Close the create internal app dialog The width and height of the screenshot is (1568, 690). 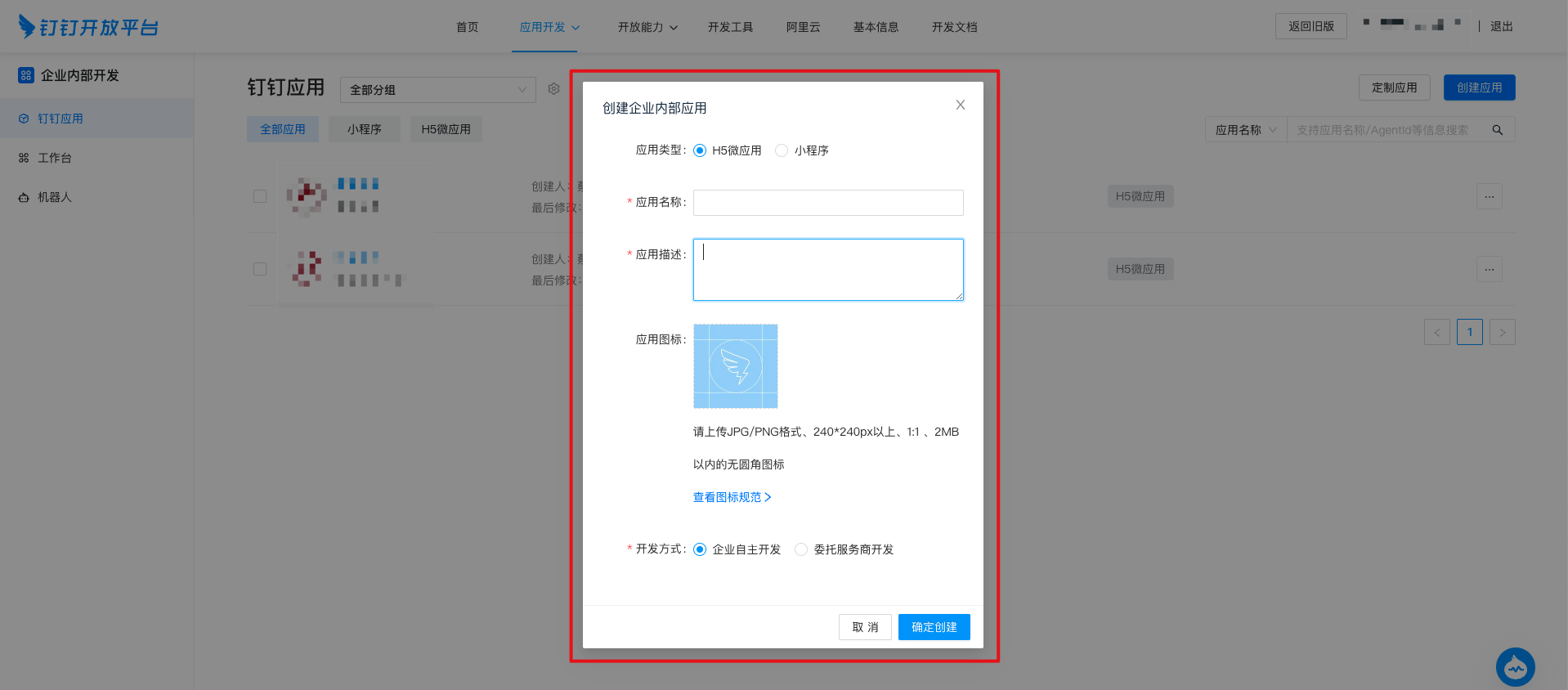click(961, 105)
